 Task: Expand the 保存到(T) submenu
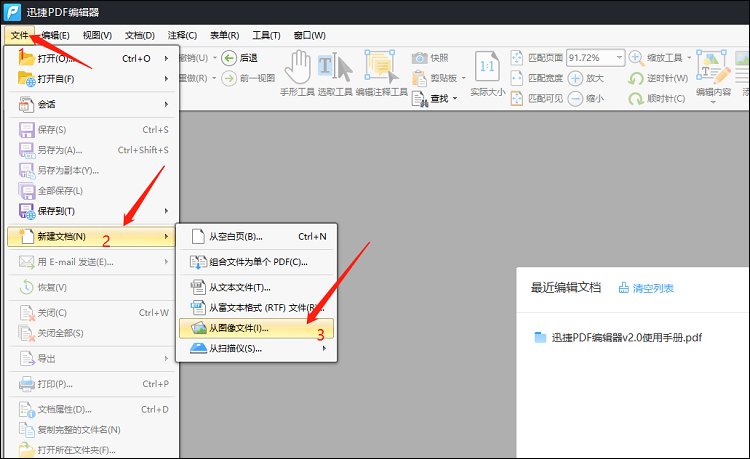93,211
